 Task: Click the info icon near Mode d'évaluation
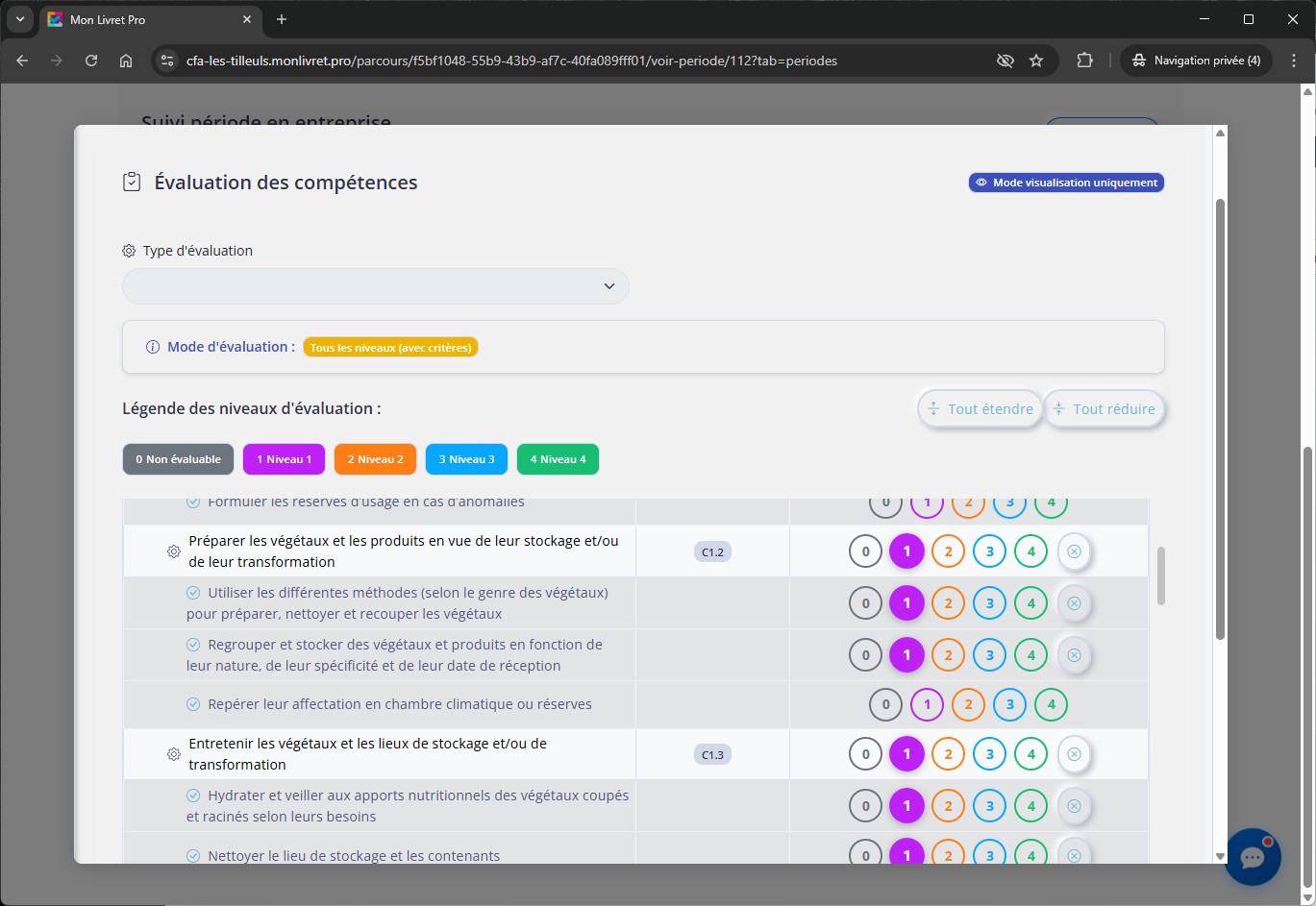click(x=152, y=347)
